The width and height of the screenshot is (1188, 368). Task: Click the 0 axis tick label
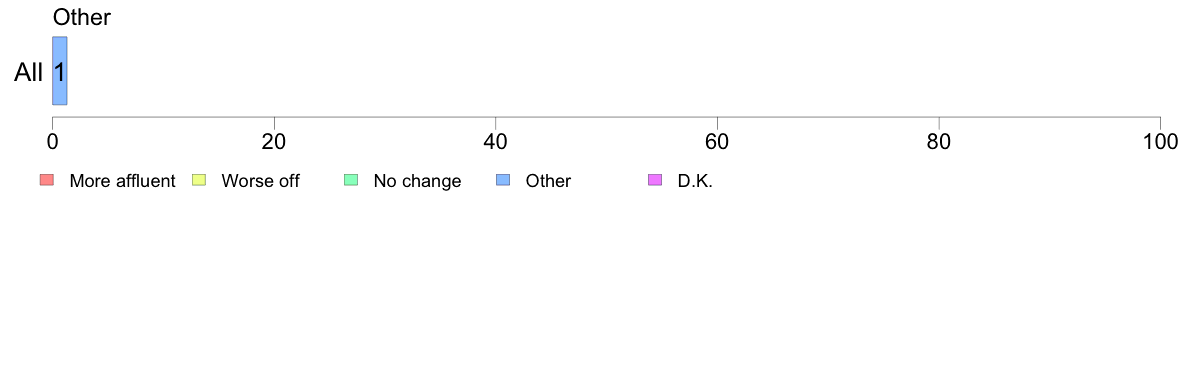coord(52,141)
